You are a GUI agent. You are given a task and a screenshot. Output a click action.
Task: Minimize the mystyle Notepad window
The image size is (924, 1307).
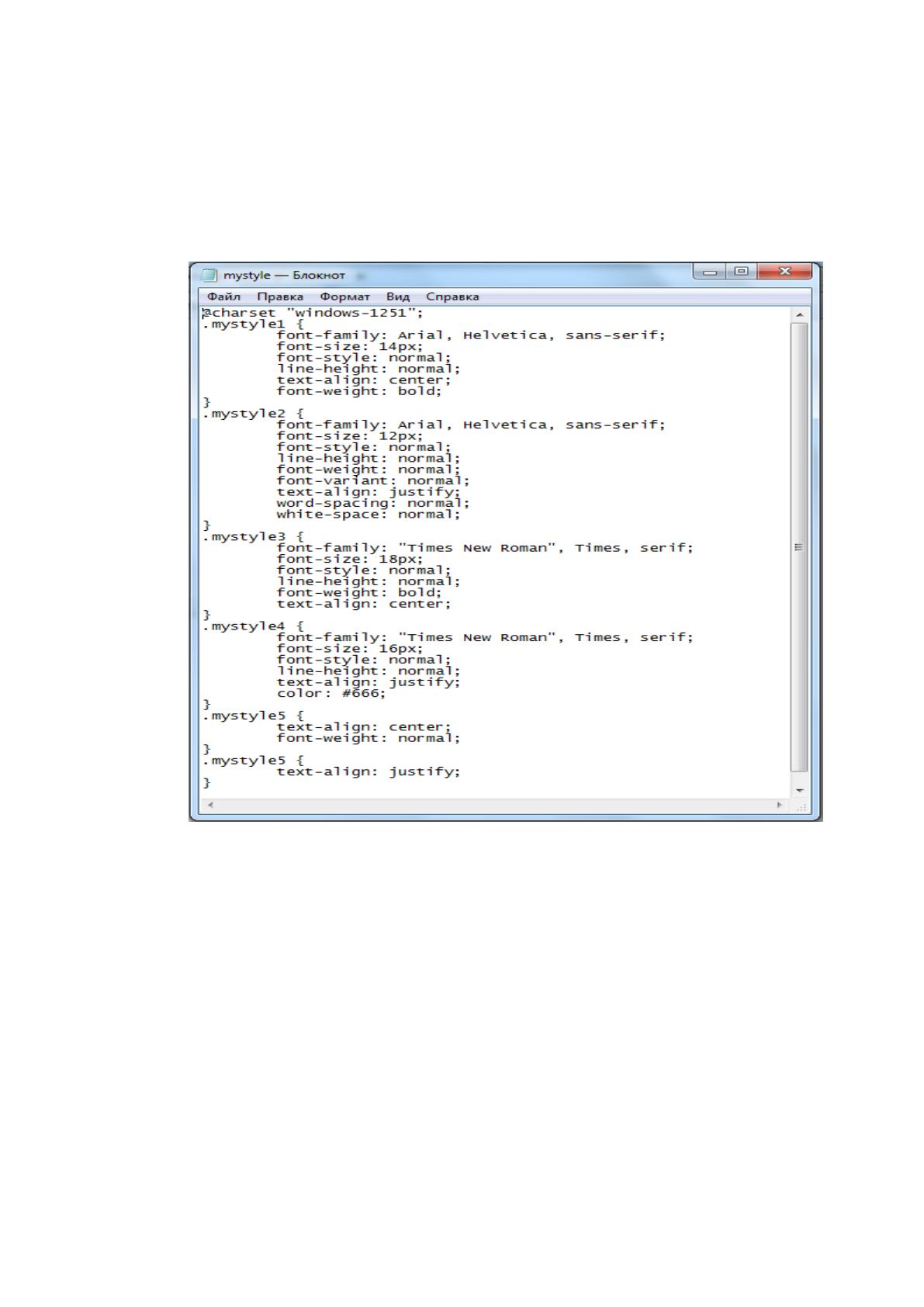coord(709,272)
